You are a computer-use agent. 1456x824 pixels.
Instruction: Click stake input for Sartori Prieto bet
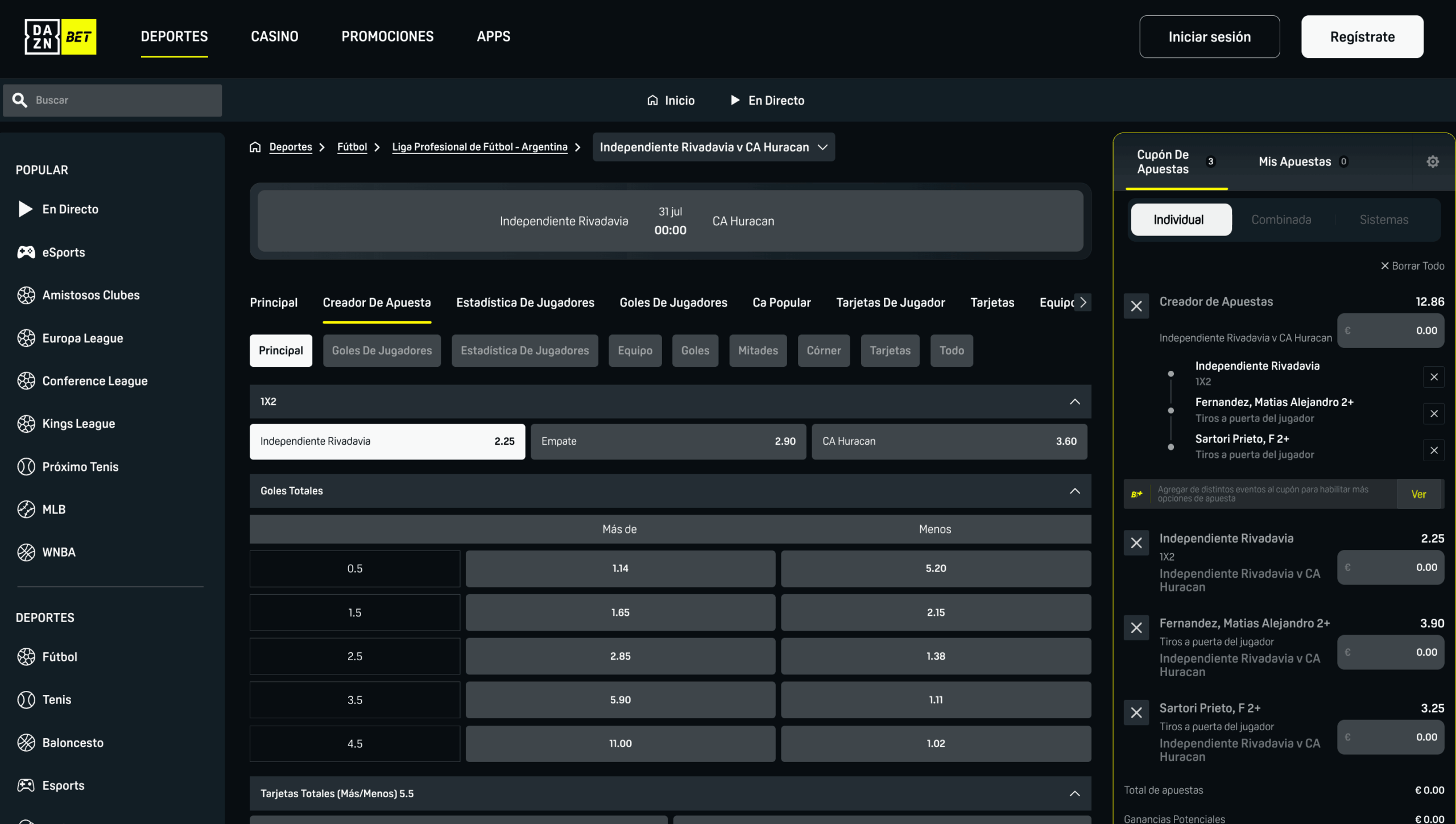point(1391,737)
